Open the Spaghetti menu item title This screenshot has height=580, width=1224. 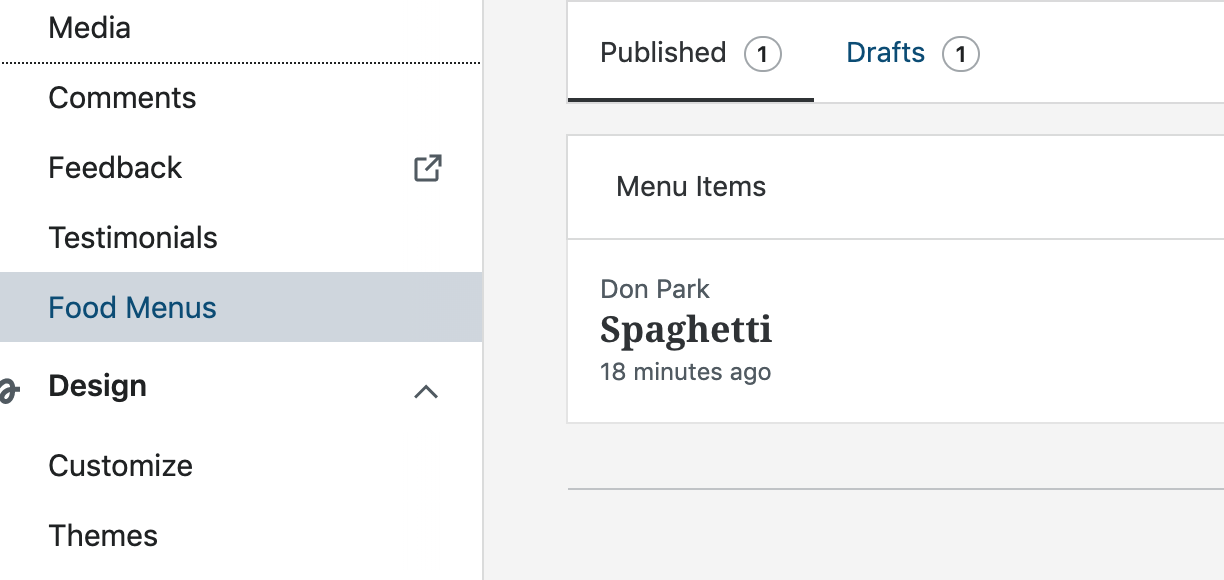[x=686, y=330]
